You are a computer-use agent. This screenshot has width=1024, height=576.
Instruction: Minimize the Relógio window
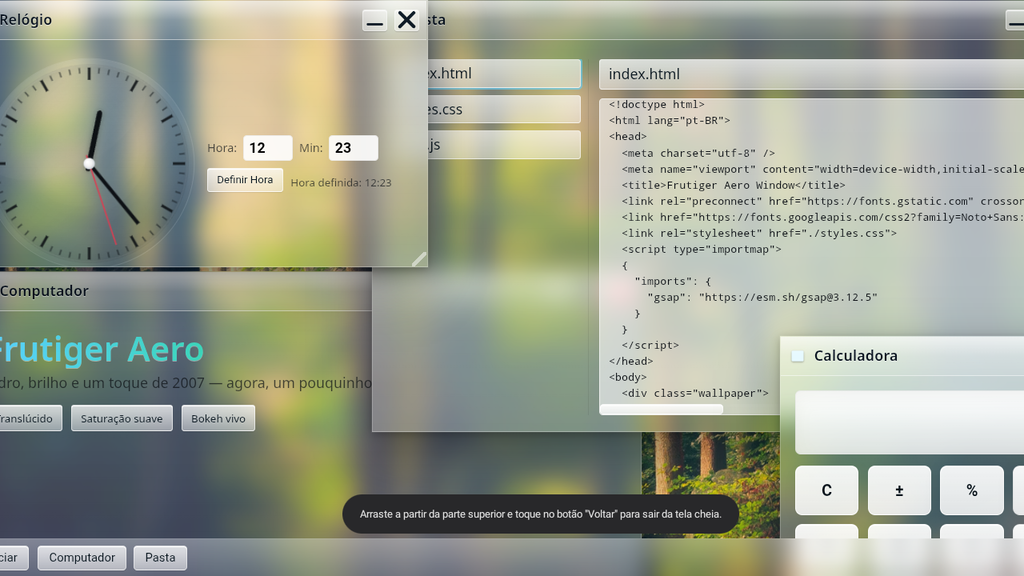coord(374,20)
